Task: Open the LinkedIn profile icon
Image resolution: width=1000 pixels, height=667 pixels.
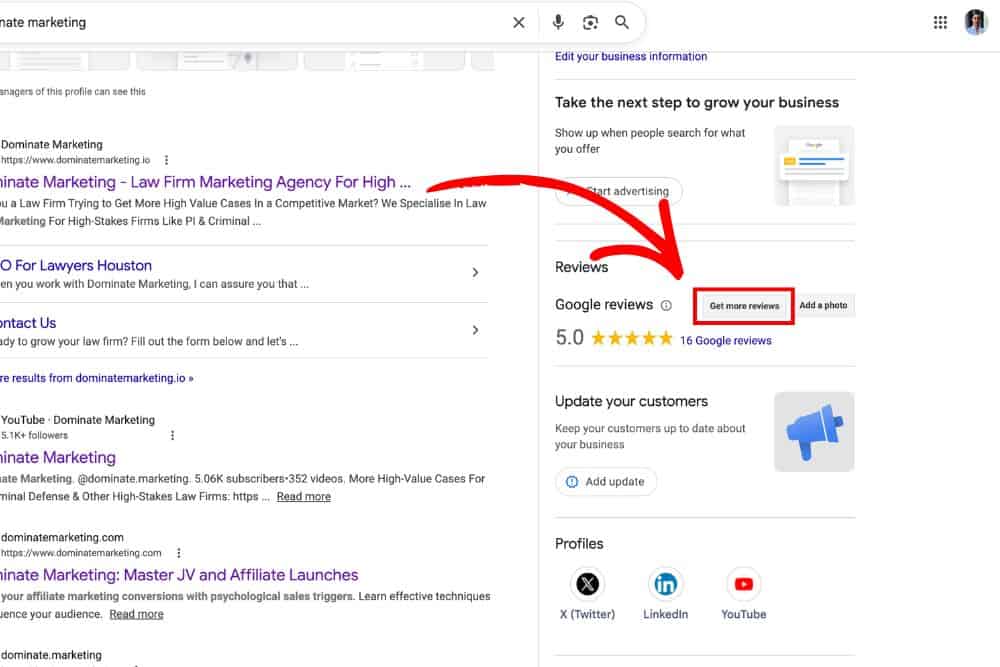Action: (665, 584)
